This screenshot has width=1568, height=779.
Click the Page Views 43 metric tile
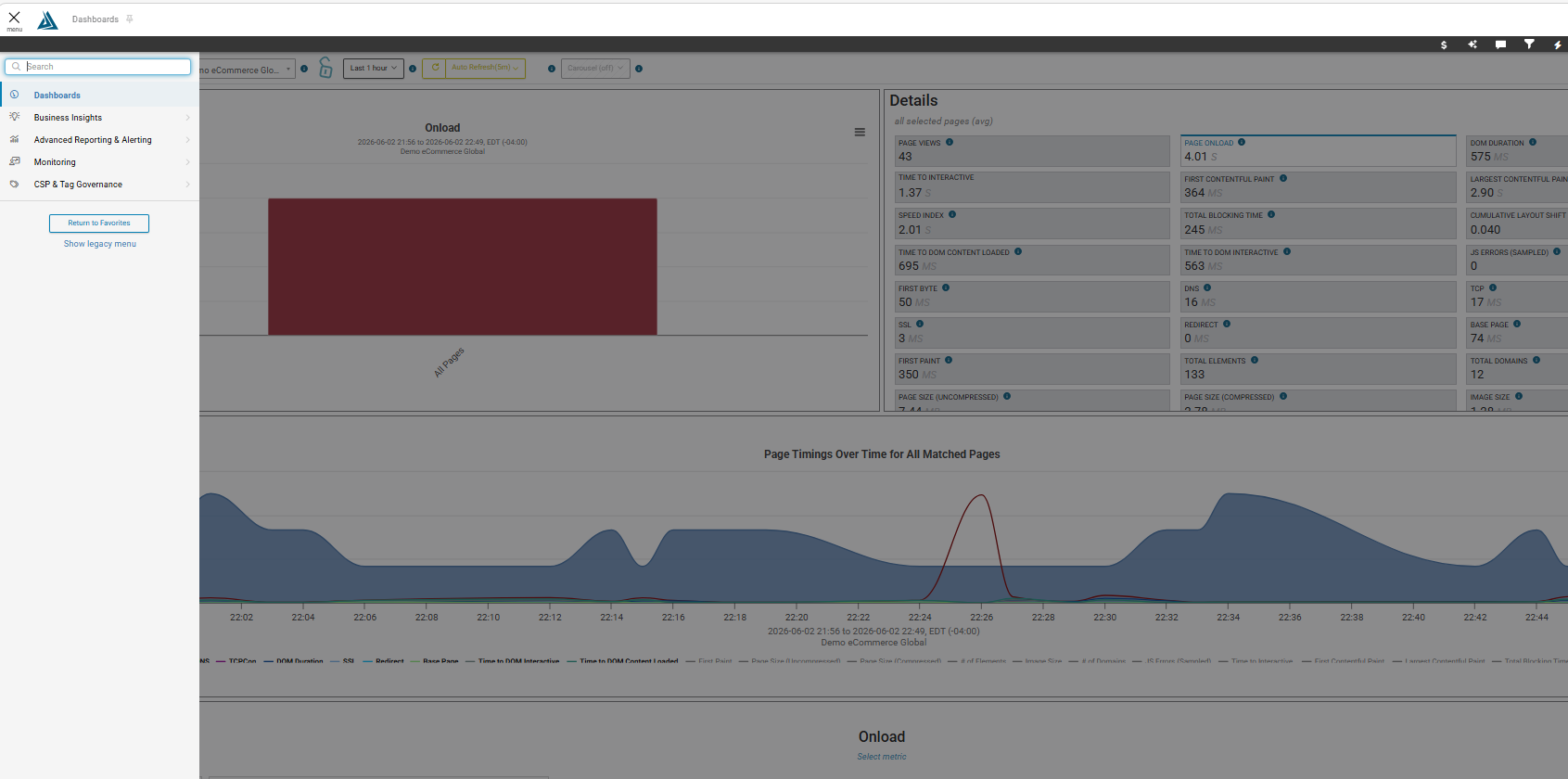(x=1032, y=151)
